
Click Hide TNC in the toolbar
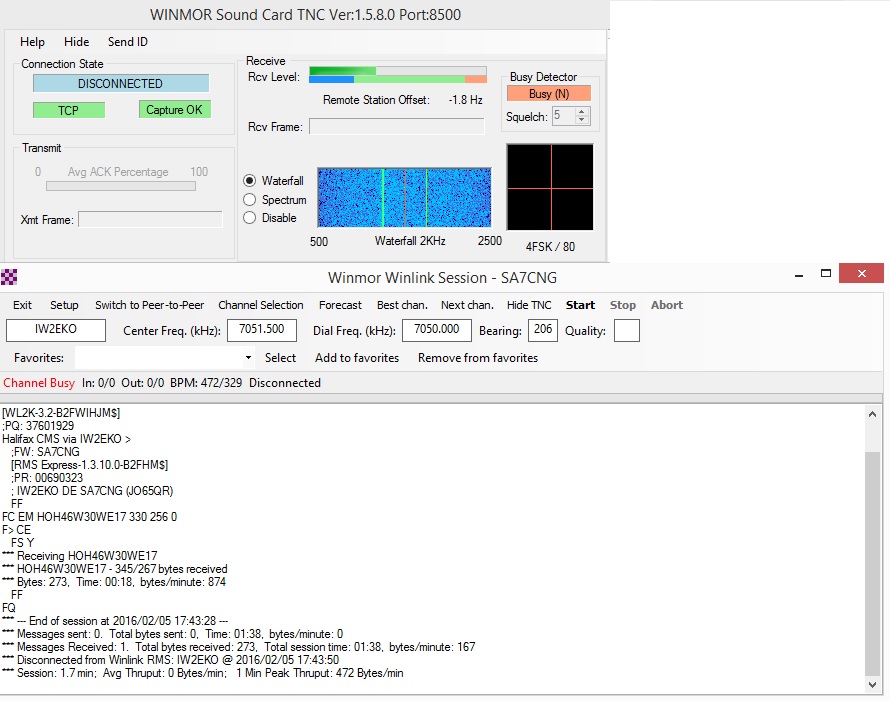pos(529,305)
